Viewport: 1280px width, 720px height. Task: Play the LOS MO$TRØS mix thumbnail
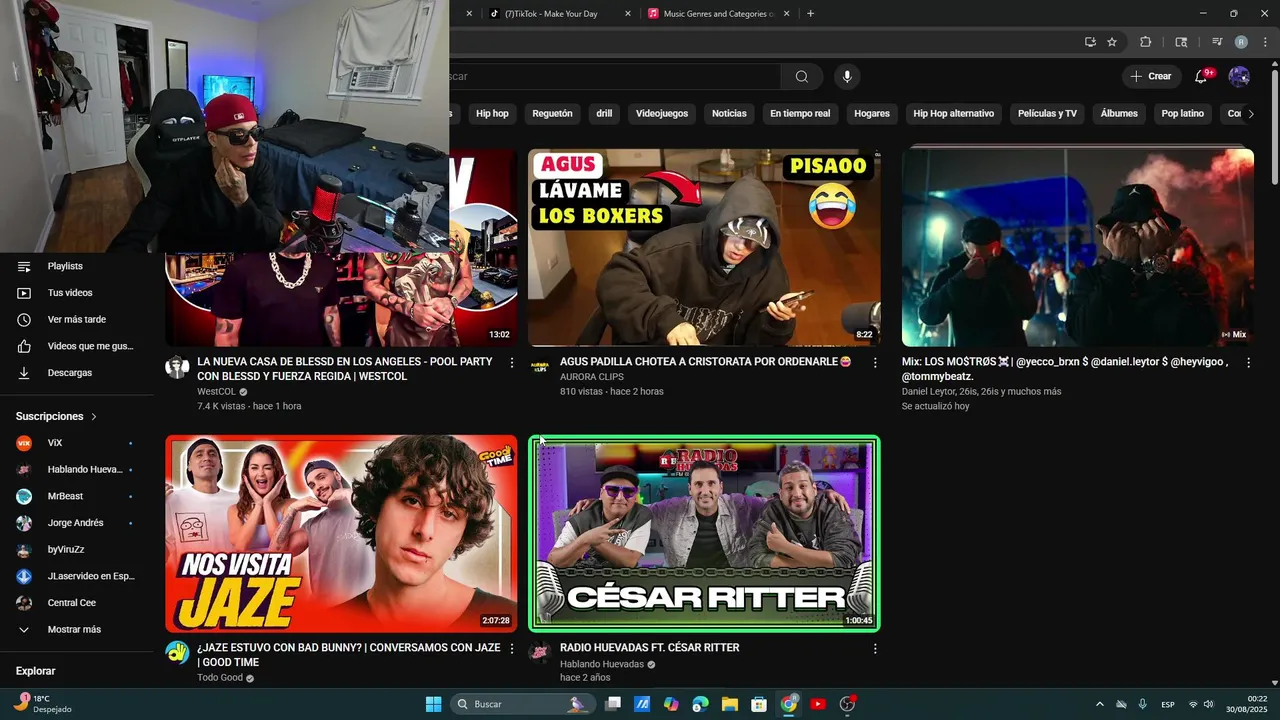coord(1078,248)
